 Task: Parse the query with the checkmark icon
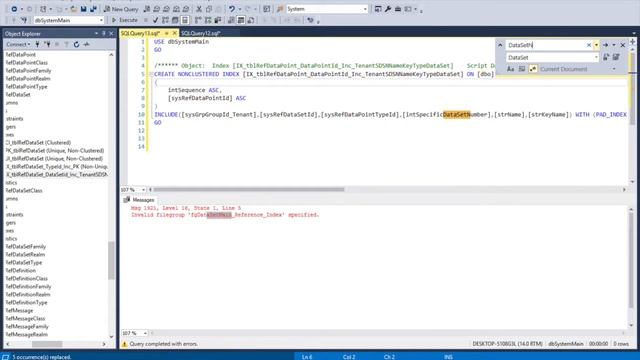[x=155, y=20]
